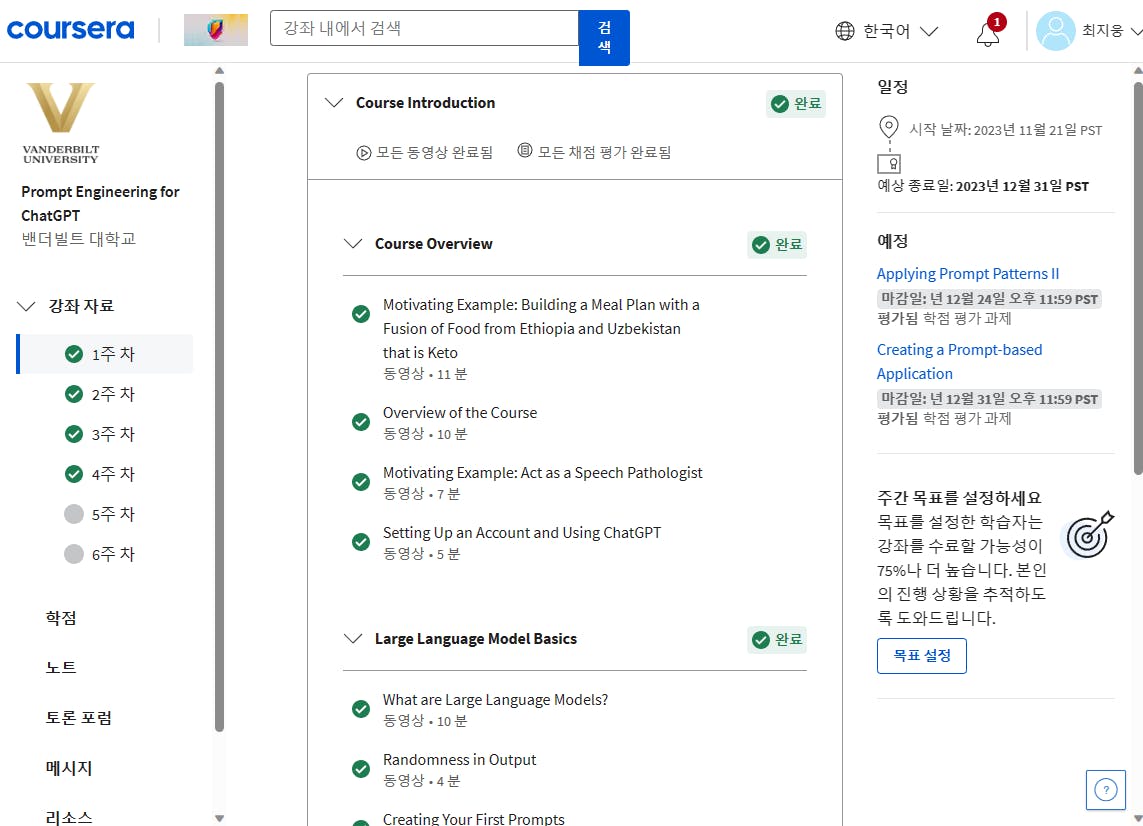Select 2주 차 in the sidebar
Image resolution: width=1143 pixels, height=826 pixels.
pos(106,394)
